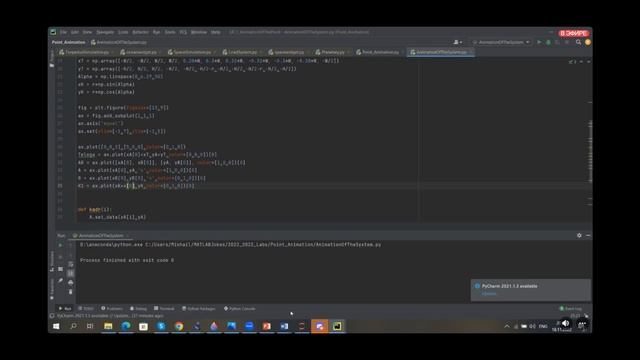This screenshot has height=360, width=640.
Task: Open the Terminal tool window
Action: 164,309
